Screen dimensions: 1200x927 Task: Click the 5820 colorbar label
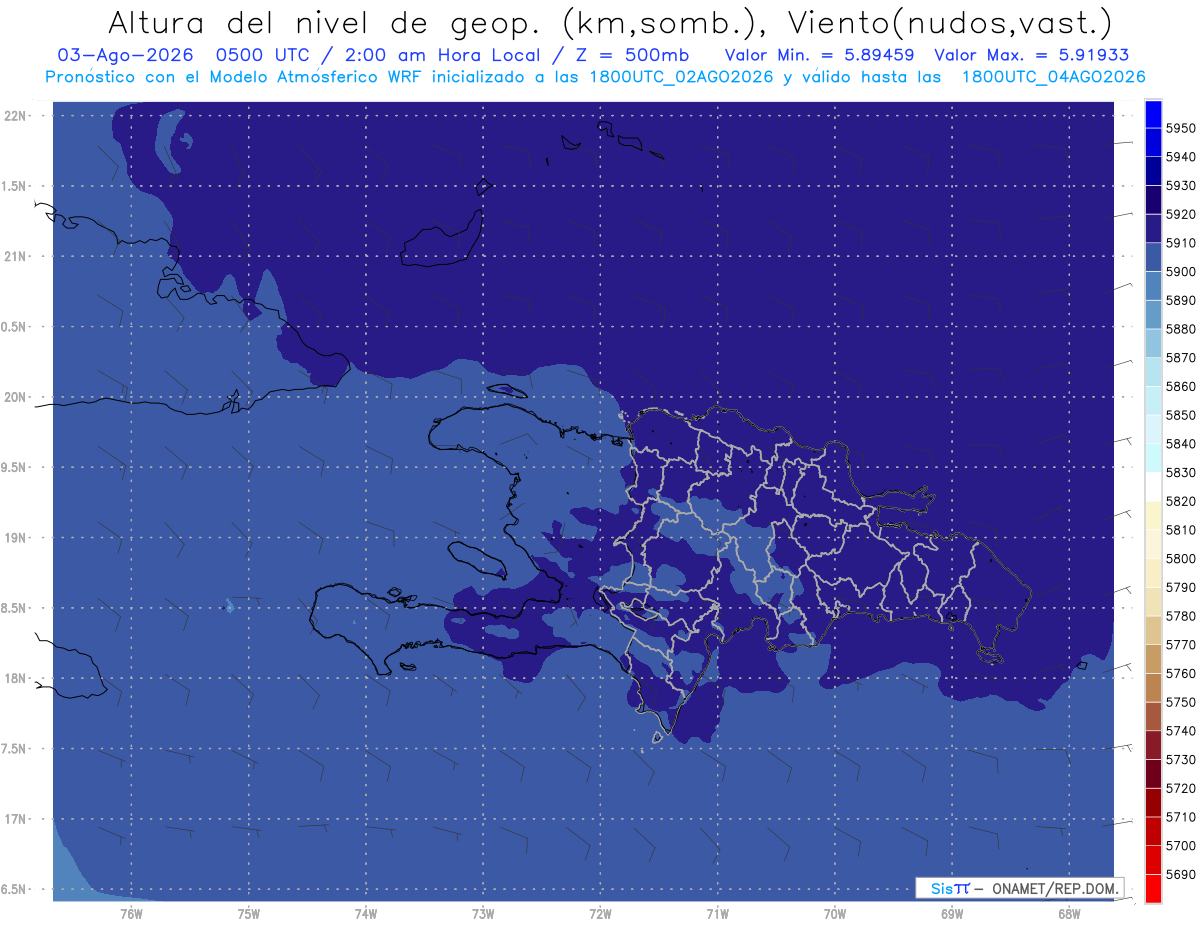click(x=1180, y=501)
